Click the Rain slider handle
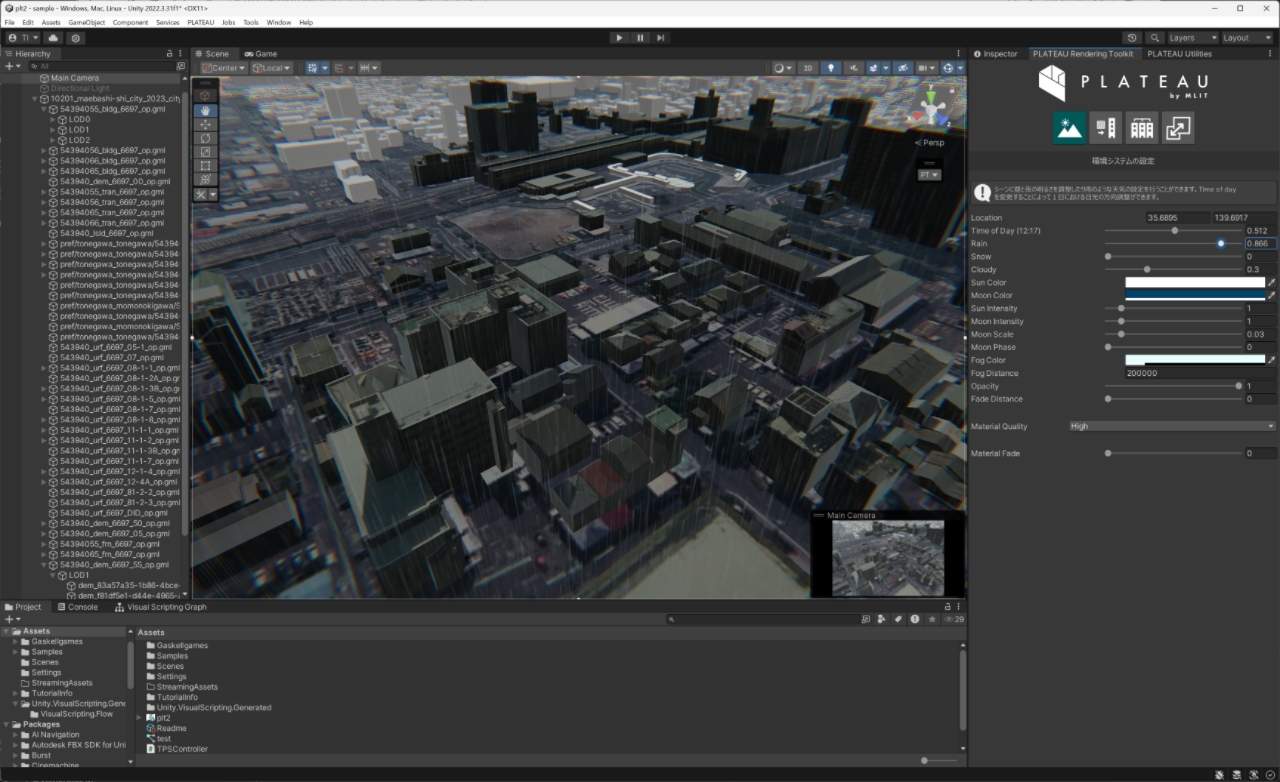The width and height of the screenshot is (1280, 782). click(x=1221, y=243)
